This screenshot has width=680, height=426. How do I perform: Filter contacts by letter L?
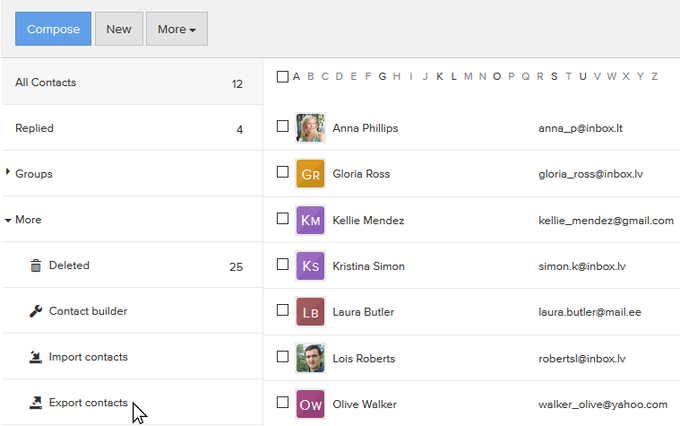coord(454,77)
